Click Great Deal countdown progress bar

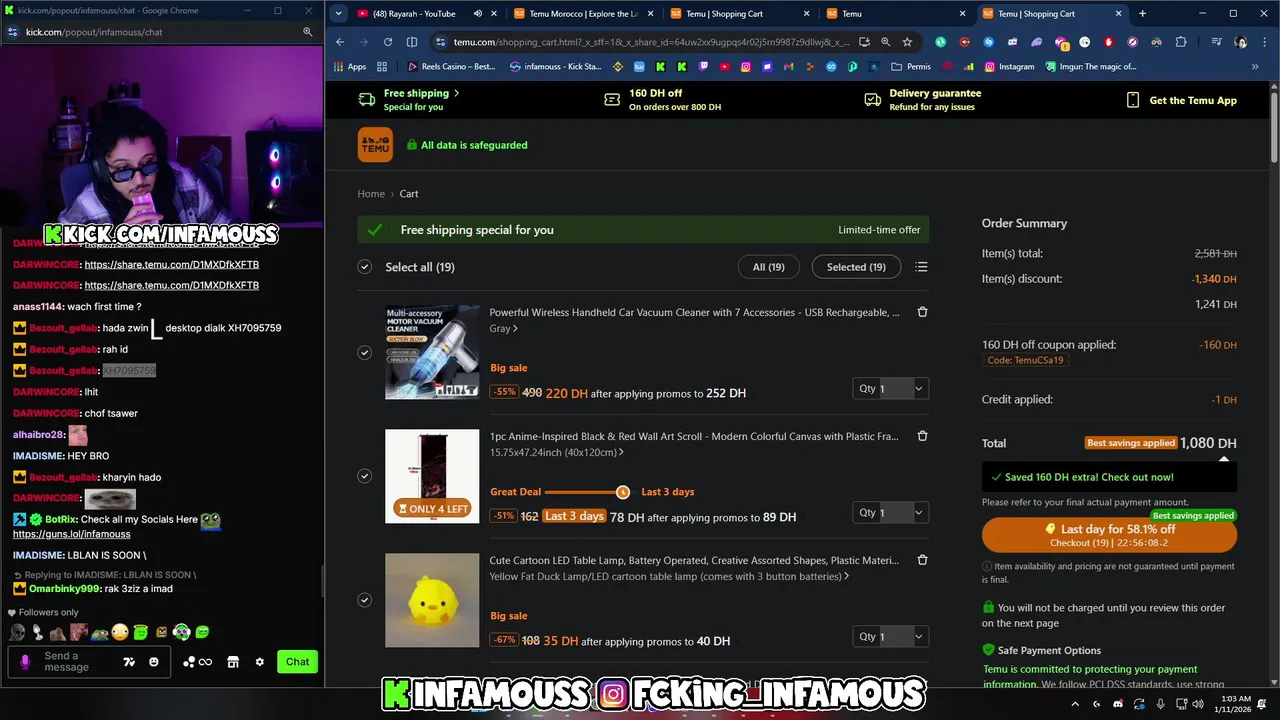586,492
